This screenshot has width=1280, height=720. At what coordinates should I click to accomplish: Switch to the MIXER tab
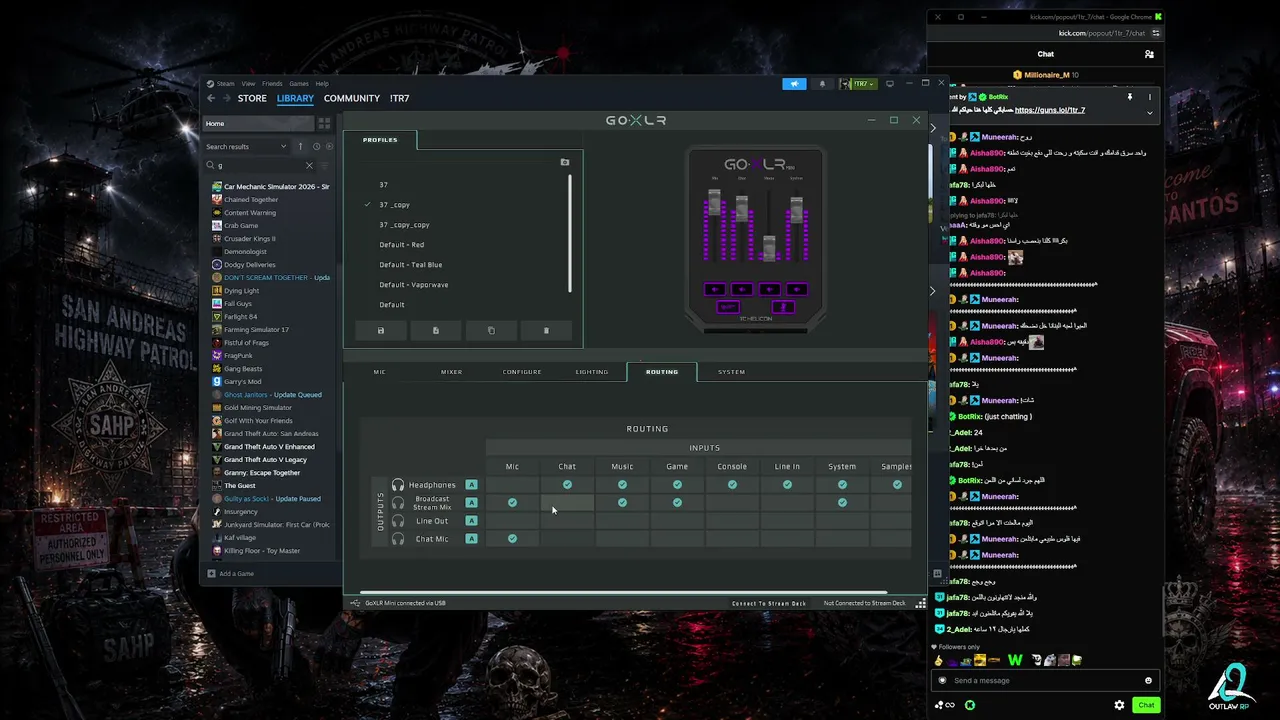pos(452,372)
